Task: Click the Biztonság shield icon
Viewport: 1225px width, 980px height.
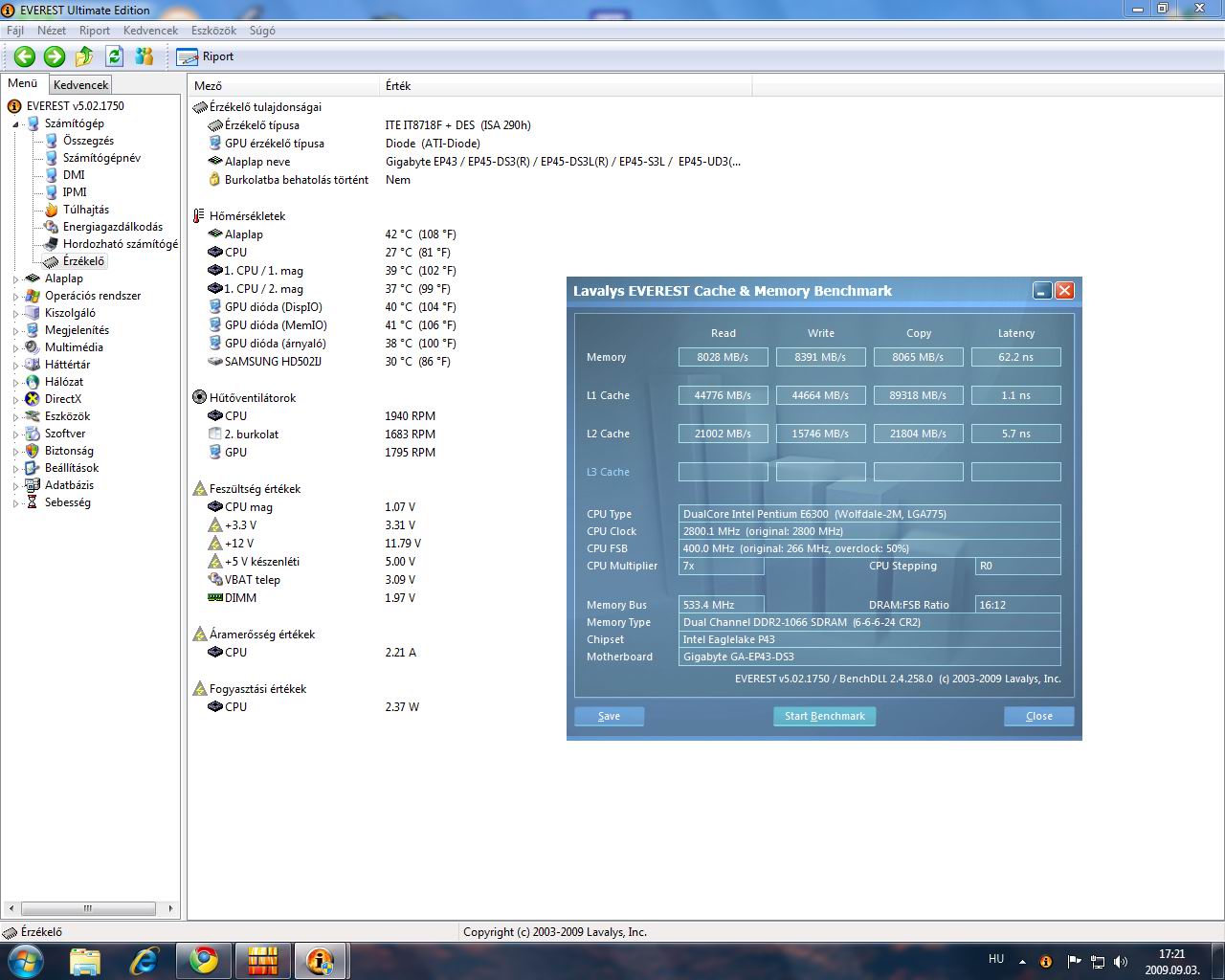Action: point(33,451)
